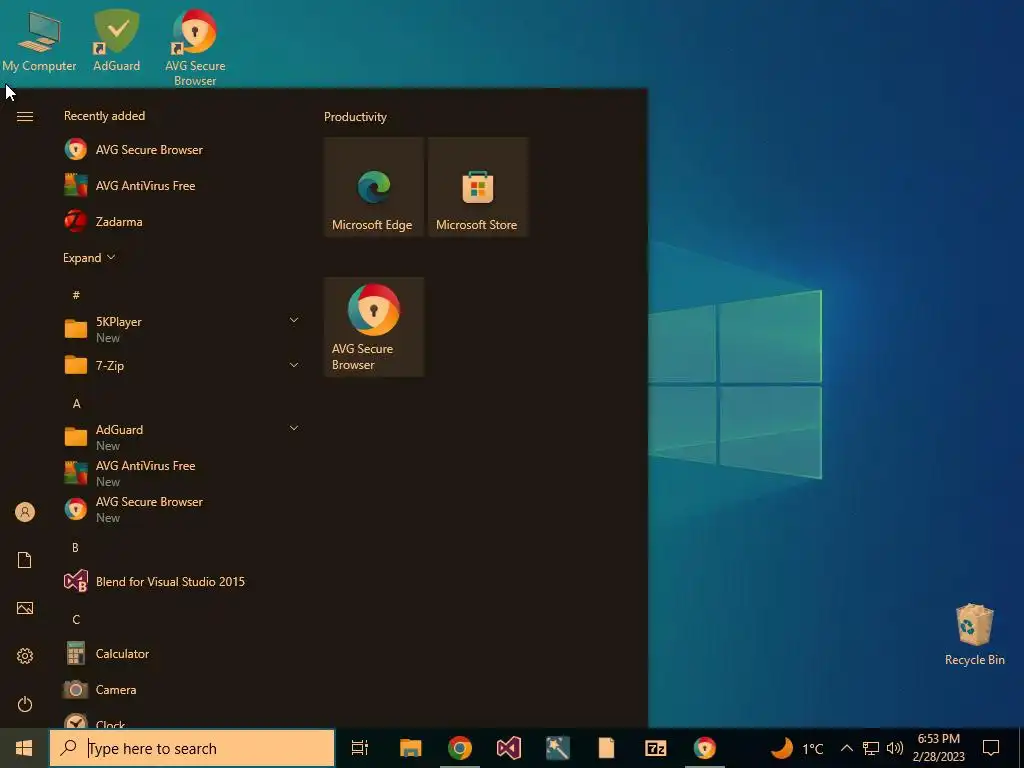1024x768 pixels.
Task: Open 7-Zip from the taskbar
Action: 656,748
